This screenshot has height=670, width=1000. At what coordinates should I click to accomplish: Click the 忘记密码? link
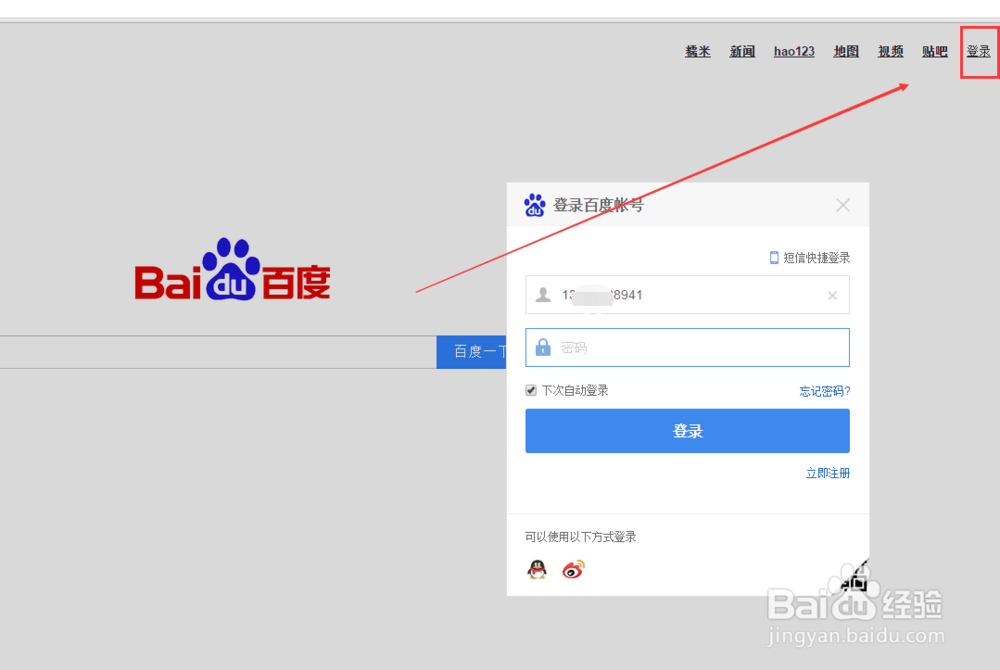point(825,391)
